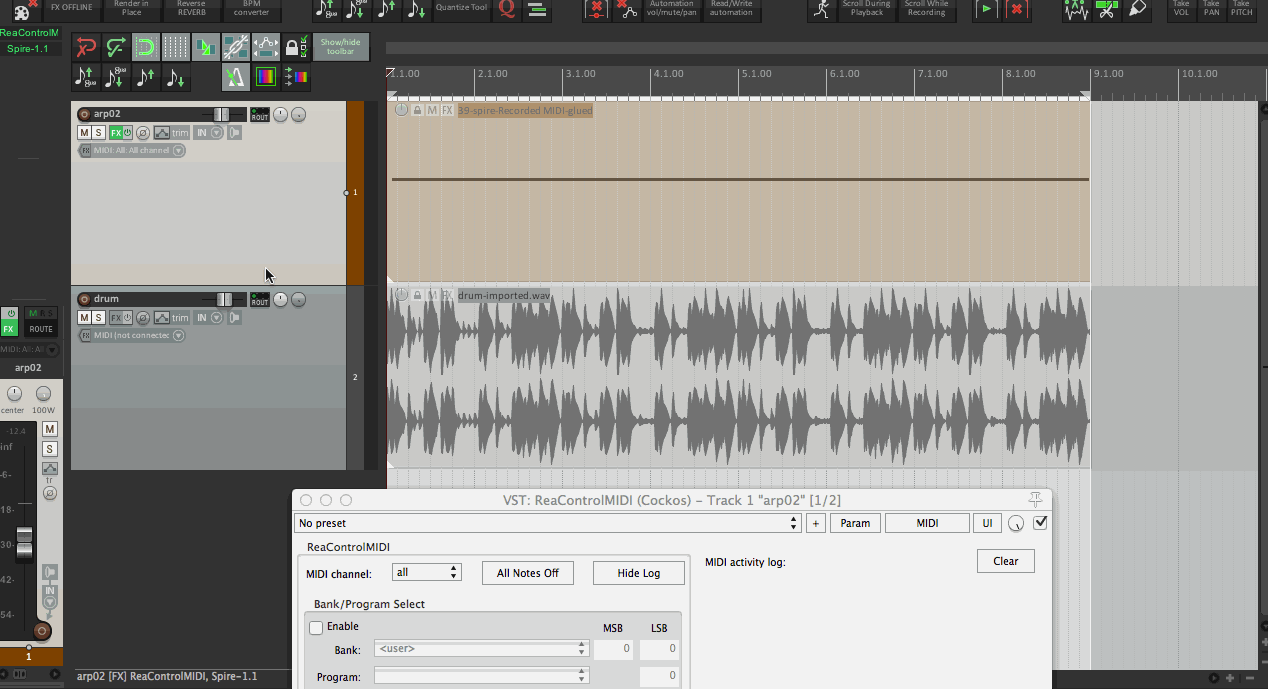Click the pin icon on the FX window

pos(1035,500)
